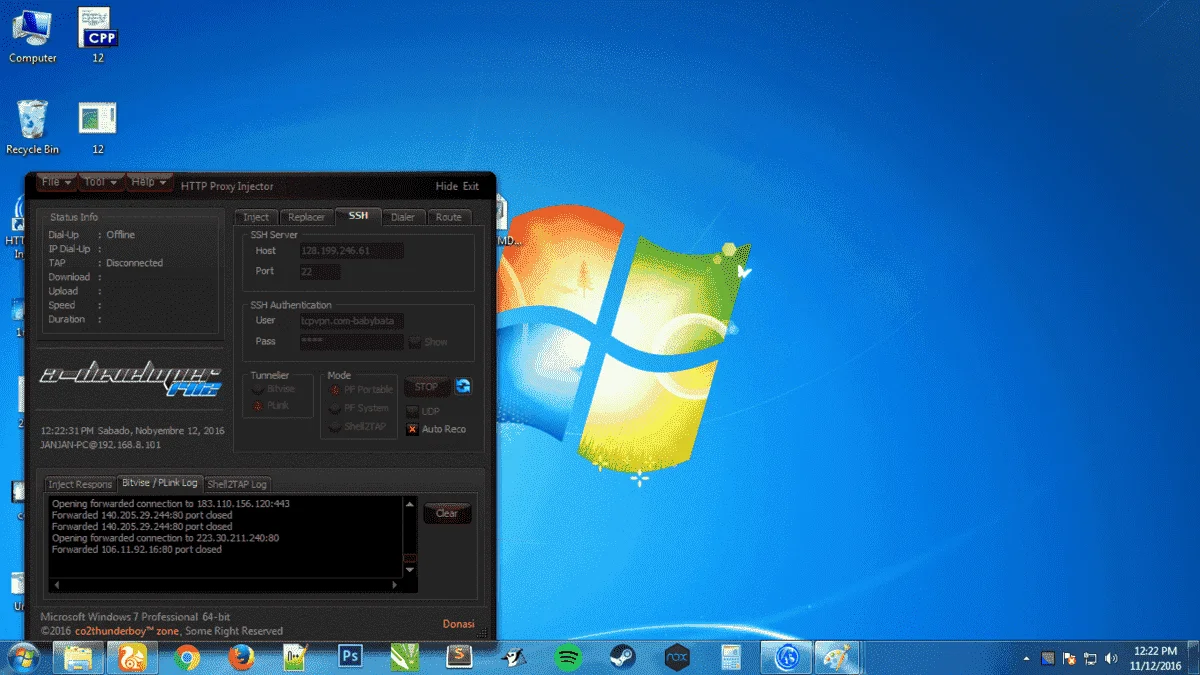Select the Recycle Bin desktop icon
This screenshot has height=675, width=1200.
pos(32,127)
